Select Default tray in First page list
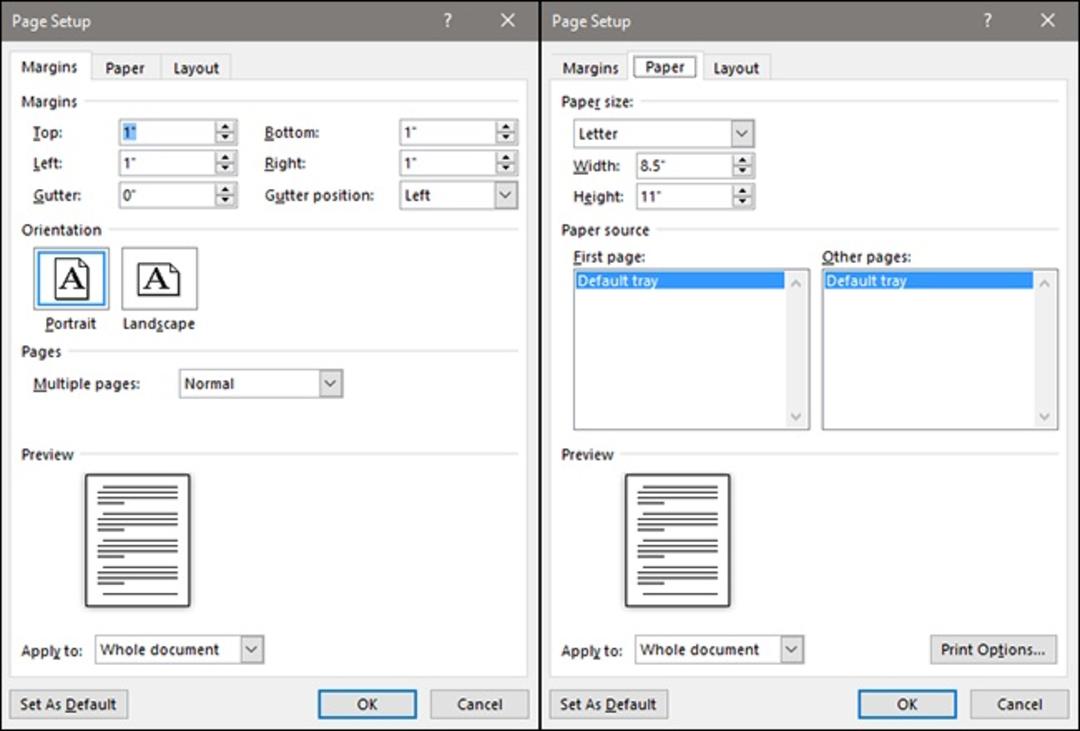Image resolution: width=1080 pixels, height=731 pixels. 679,280
